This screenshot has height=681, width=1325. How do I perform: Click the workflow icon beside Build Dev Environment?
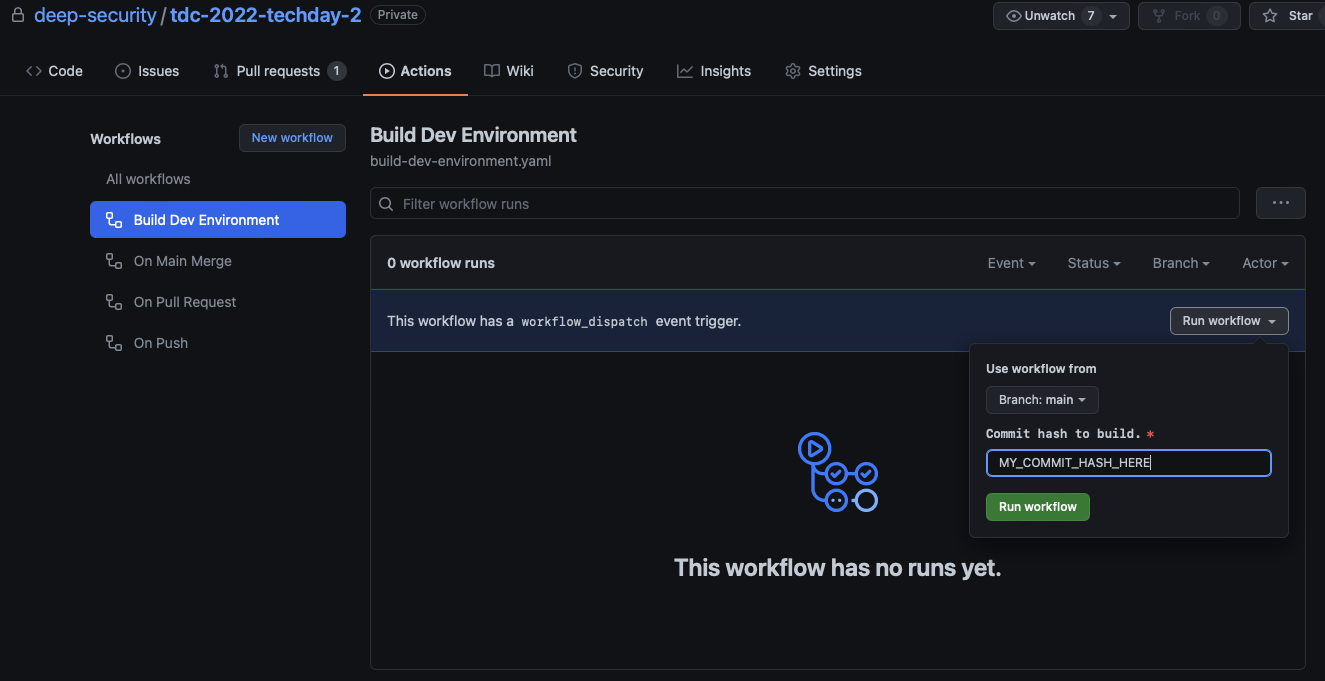click(x=114, y=220)
